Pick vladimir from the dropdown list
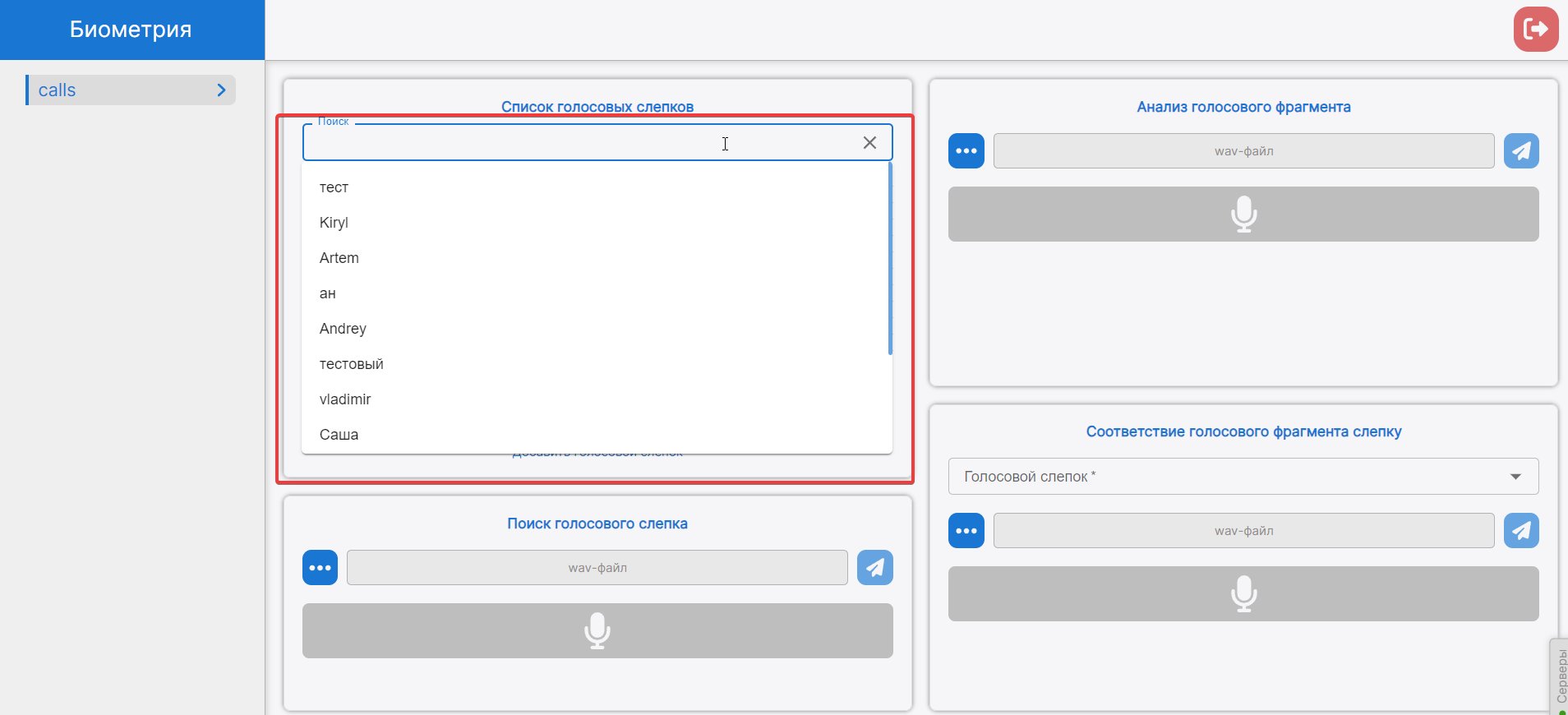 tap(345, 399)
